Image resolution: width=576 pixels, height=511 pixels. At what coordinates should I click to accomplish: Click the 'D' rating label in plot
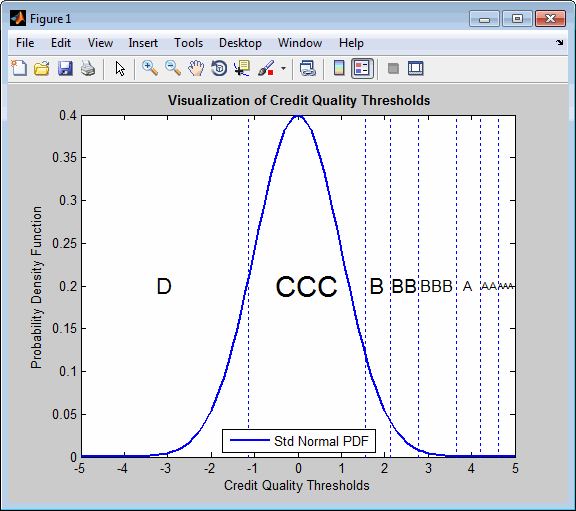point(164,286)
